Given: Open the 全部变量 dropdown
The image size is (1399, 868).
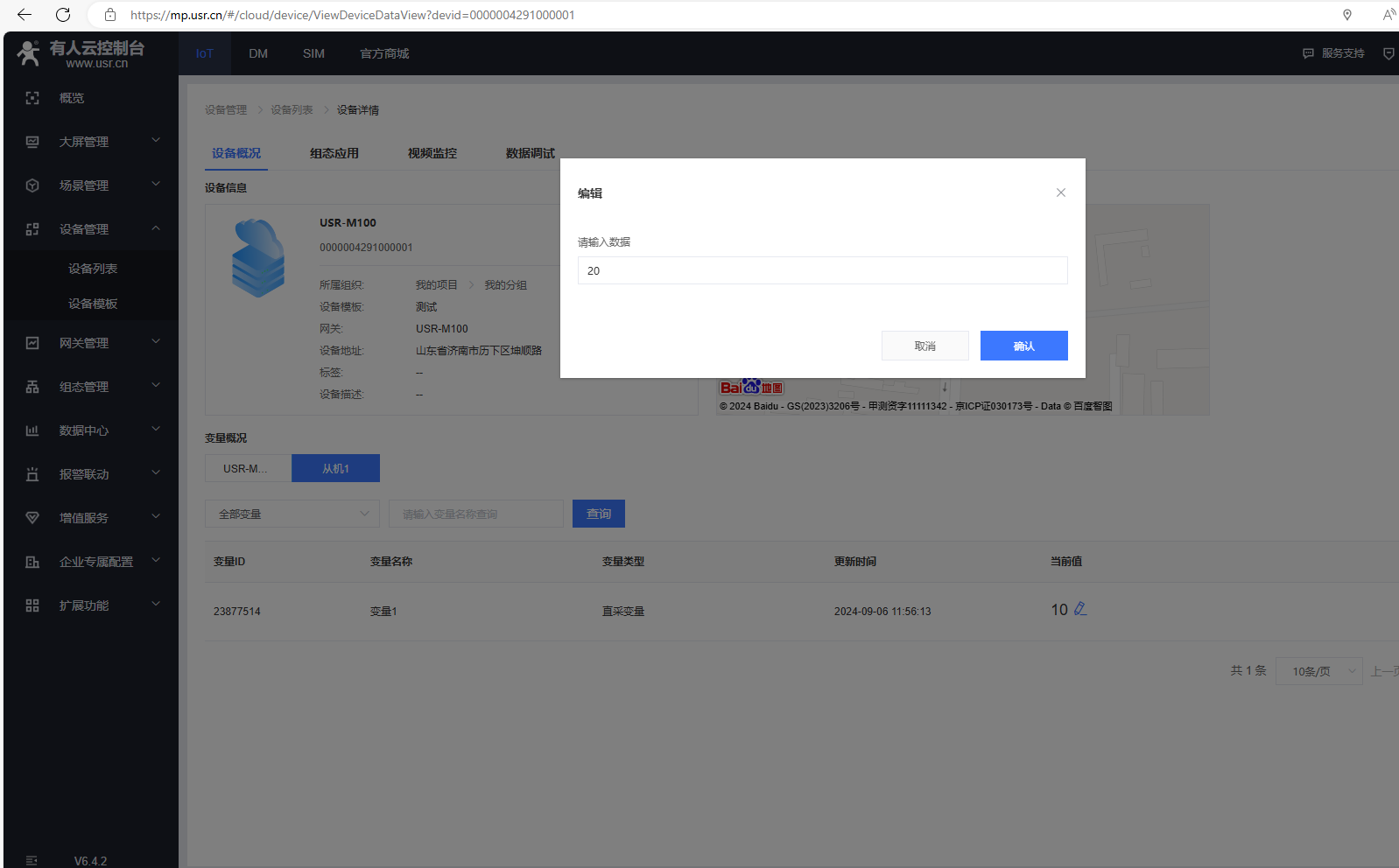Looking at the screenshot, I should (x=292, y=514).
